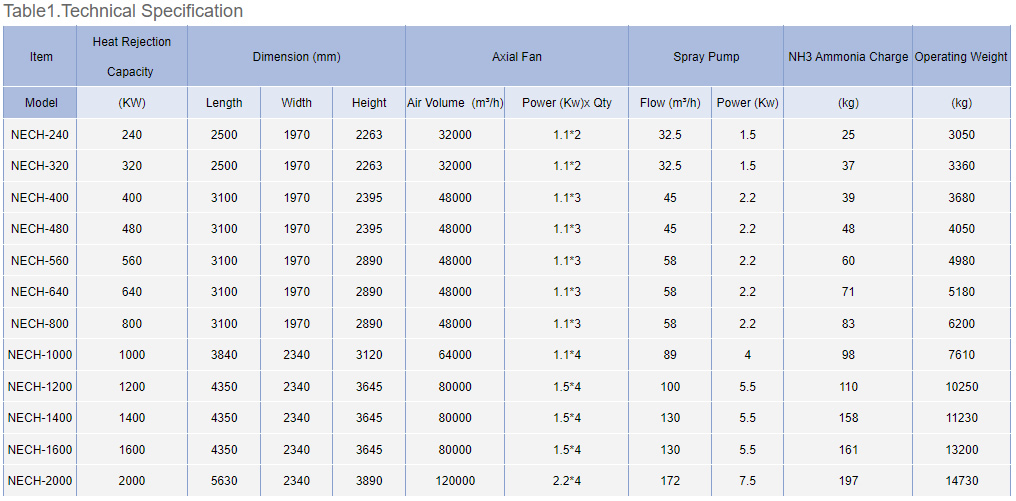
Task: Select the 5630 length value
Action: click(224, 481)
